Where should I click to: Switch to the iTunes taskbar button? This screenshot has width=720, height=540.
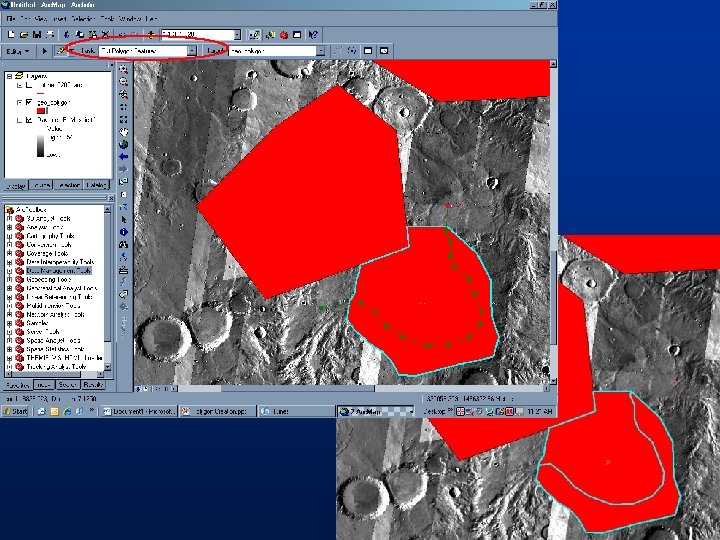(296, 411)
